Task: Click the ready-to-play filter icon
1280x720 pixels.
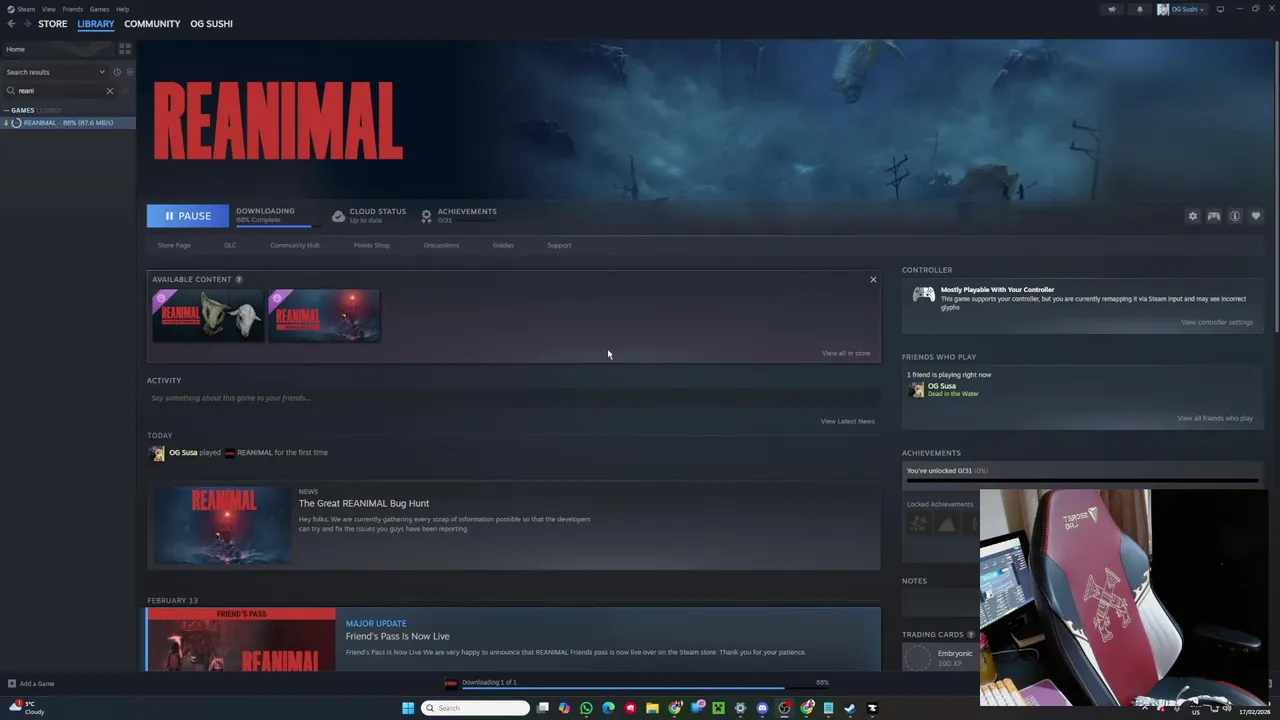Action: click(129, 72)
